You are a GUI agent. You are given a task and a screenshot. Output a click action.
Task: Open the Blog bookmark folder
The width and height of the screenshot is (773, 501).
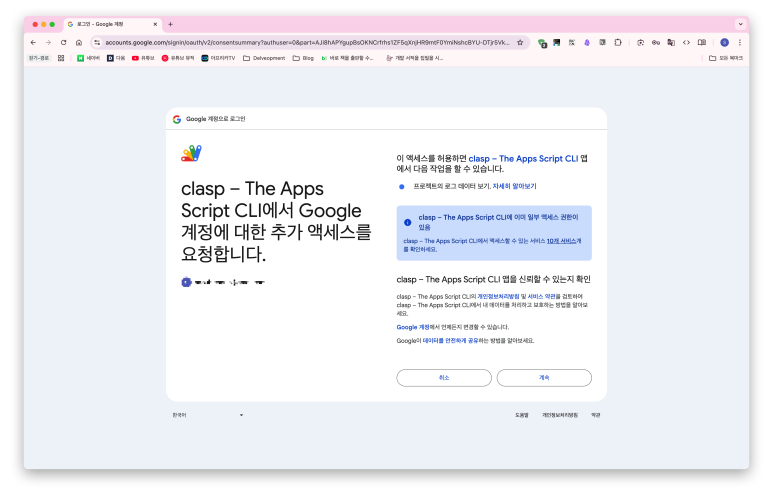[303, 58]
